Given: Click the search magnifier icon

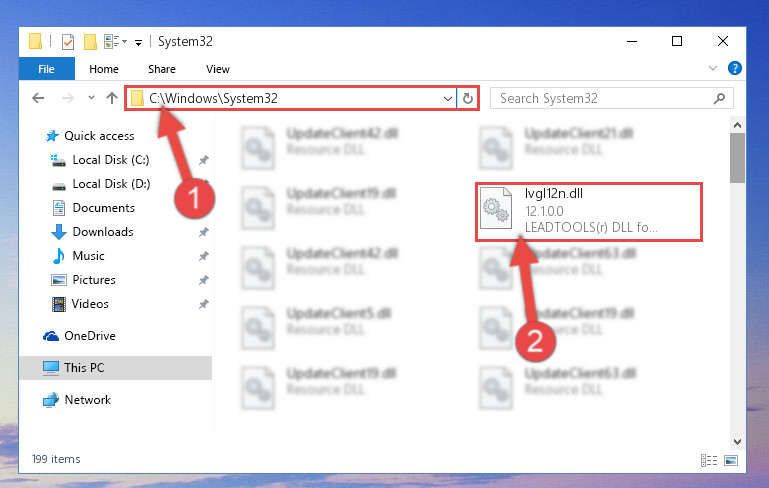Looking at the screenshot, I should (719, 99).
